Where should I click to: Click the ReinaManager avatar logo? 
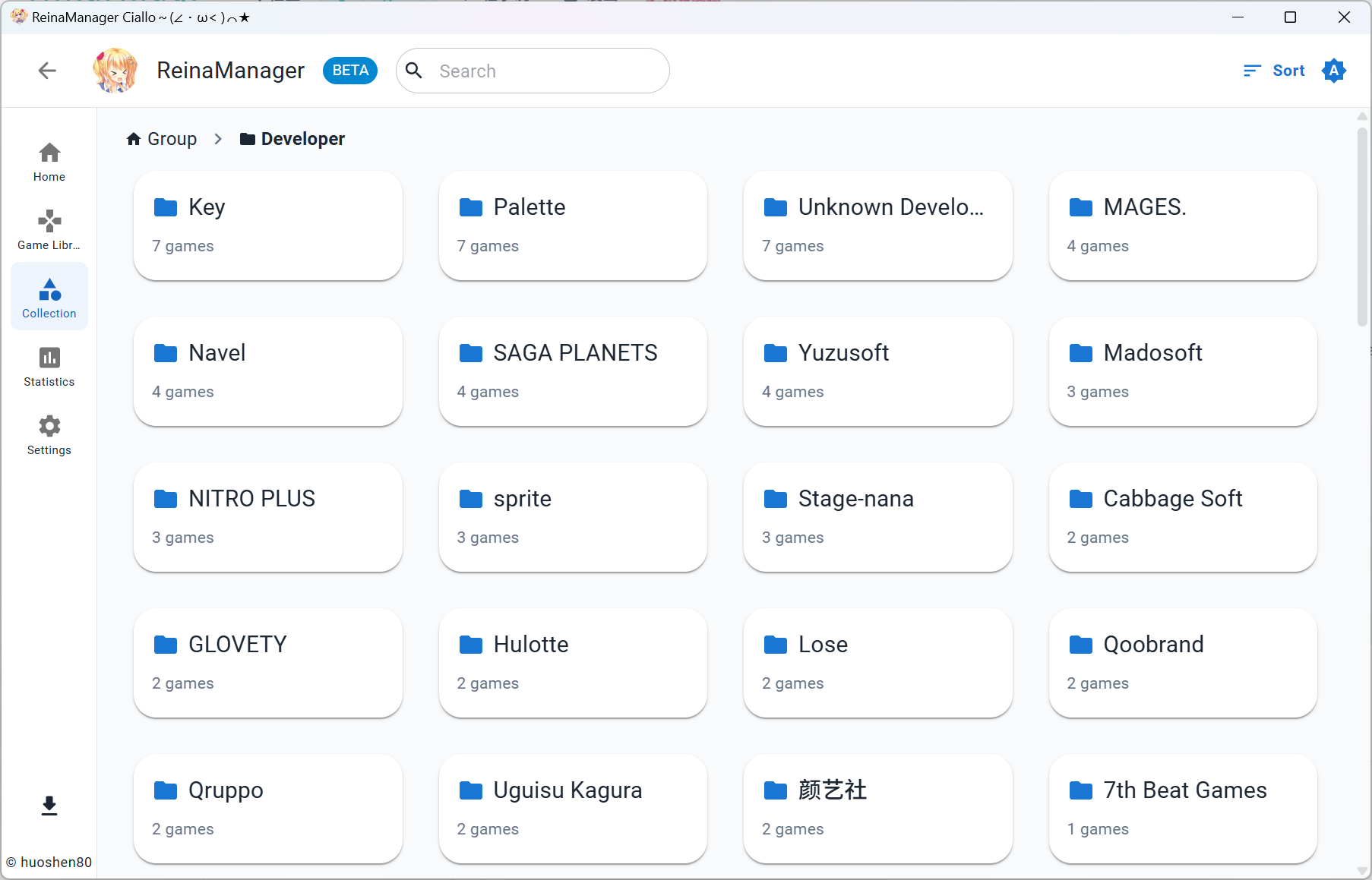point(115,71)
